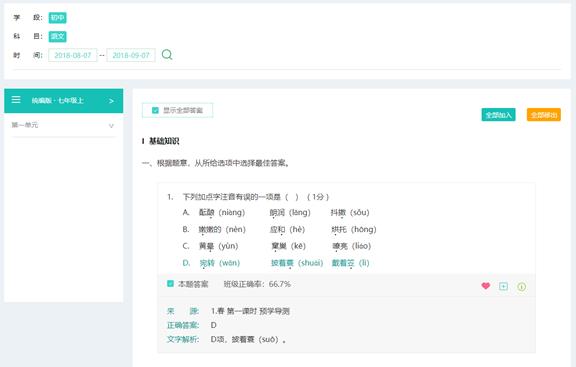Select the 语文 subject tag

pyautogui.click(x=58, y=36)
